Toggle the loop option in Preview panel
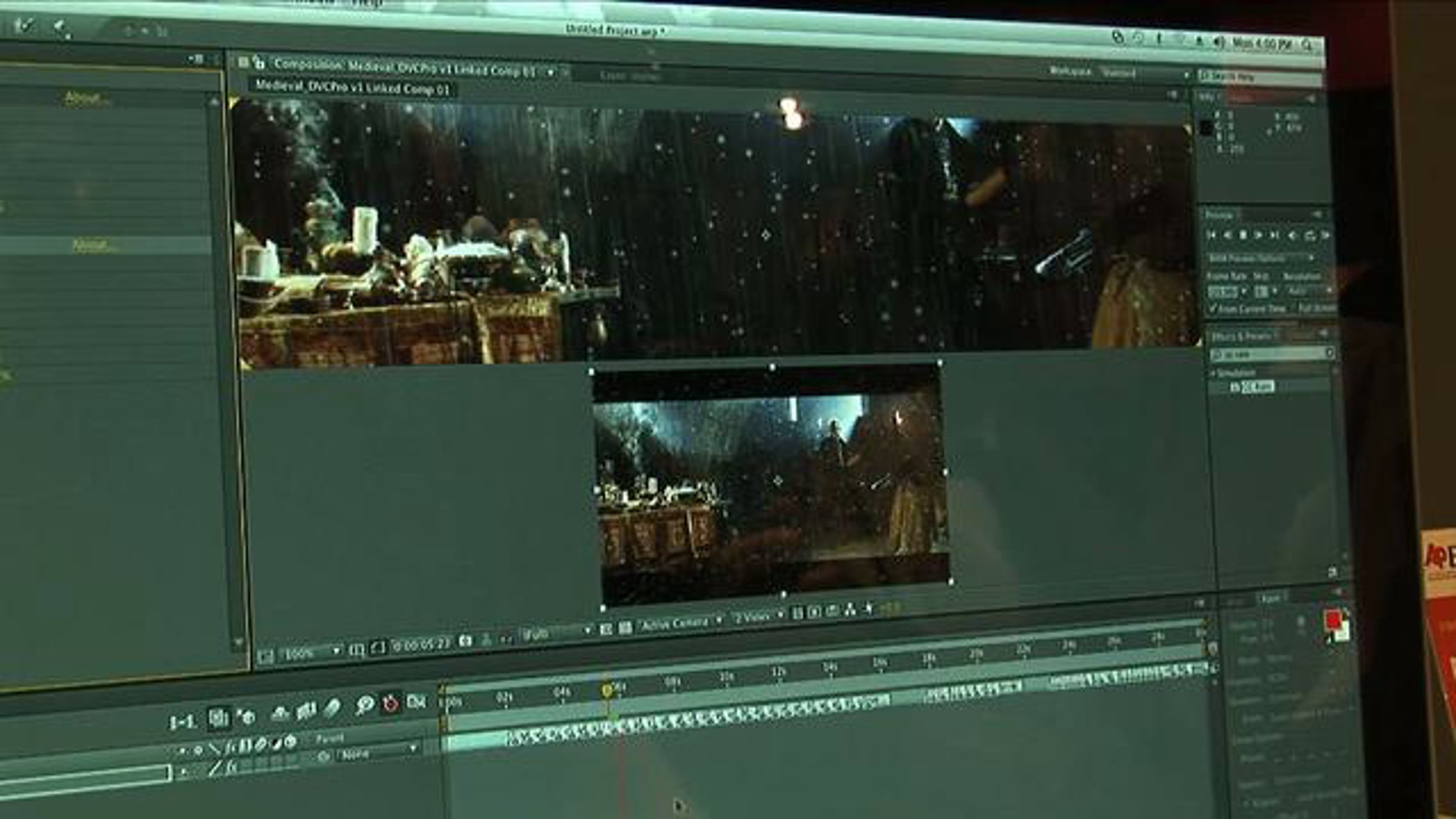Screen dimensions: 1456x819 (1310, 236)
